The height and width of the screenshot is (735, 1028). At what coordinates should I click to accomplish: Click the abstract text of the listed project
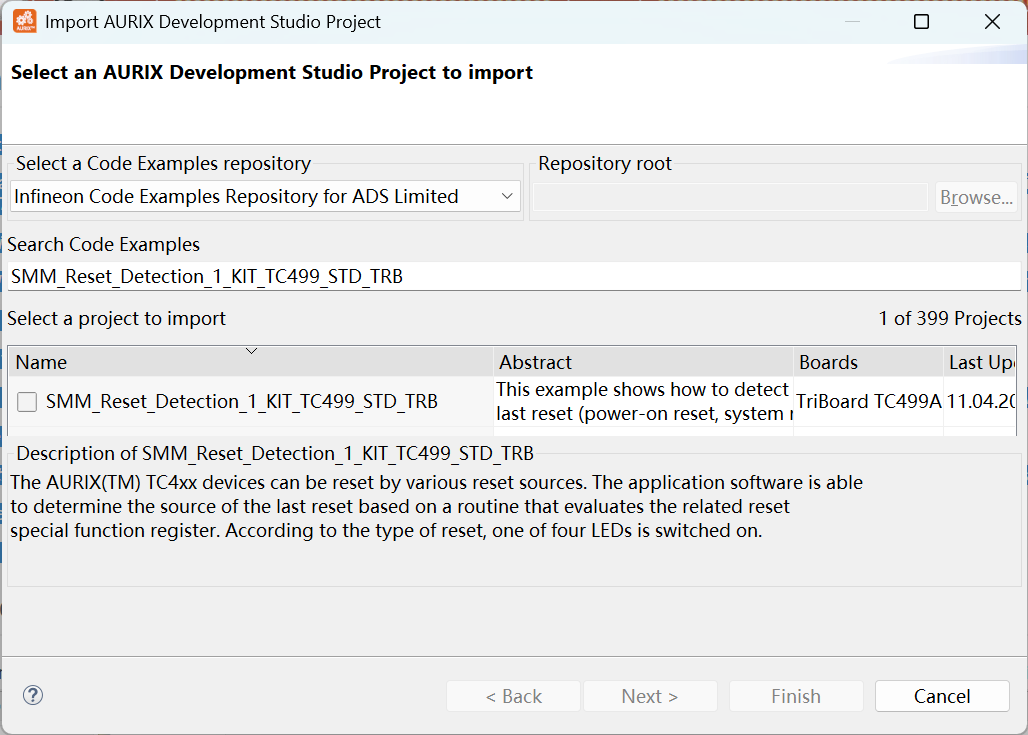(x=643, y=402)
